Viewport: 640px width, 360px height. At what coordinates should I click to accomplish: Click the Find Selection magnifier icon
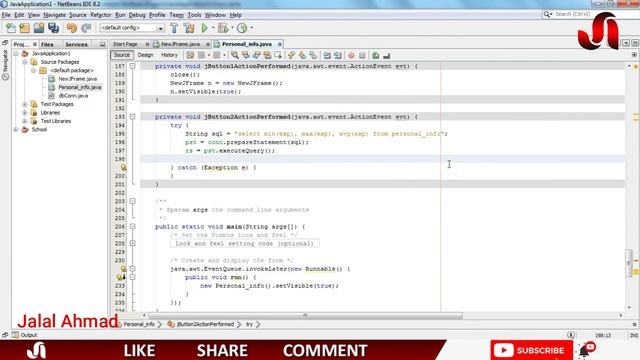coord(235,55)
